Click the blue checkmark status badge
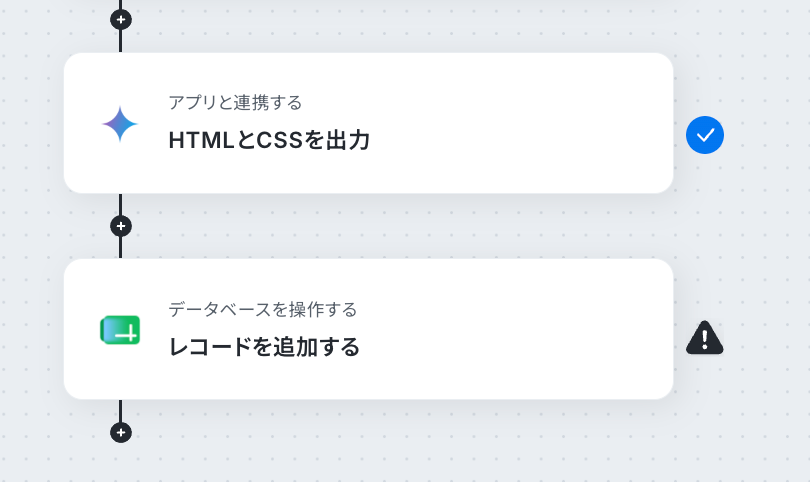This screenshot has width=810, height=482. pyautogui.click(x=705, y=135)
